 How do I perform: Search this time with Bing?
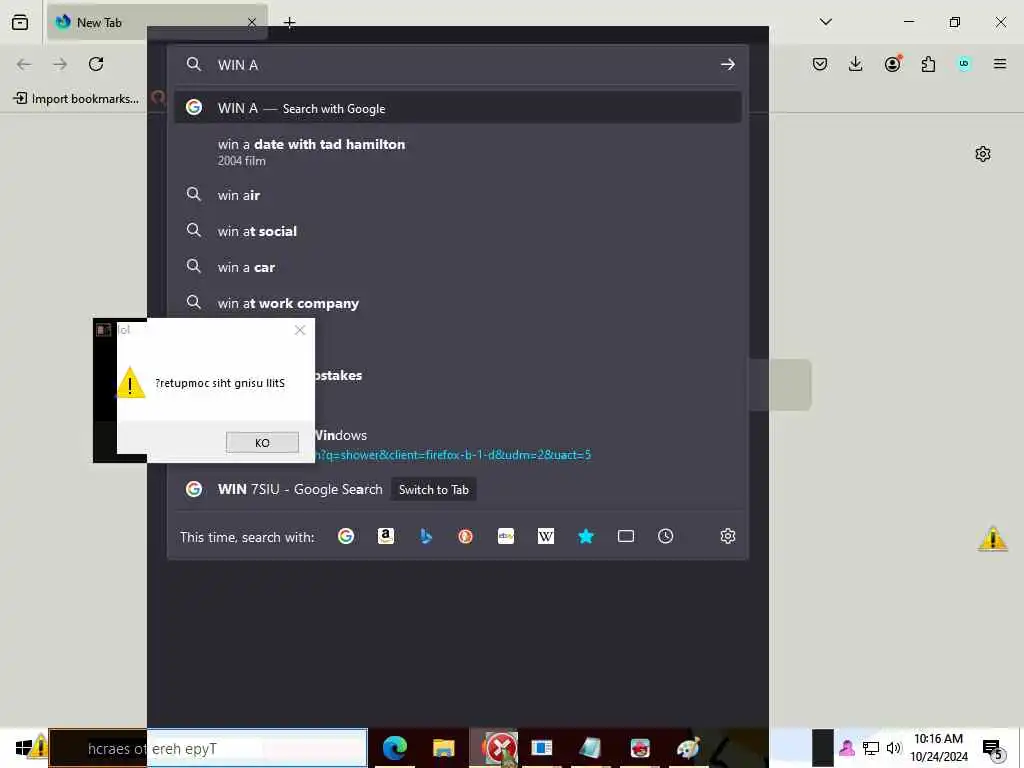pyautogui.click(x=426, y=537)
